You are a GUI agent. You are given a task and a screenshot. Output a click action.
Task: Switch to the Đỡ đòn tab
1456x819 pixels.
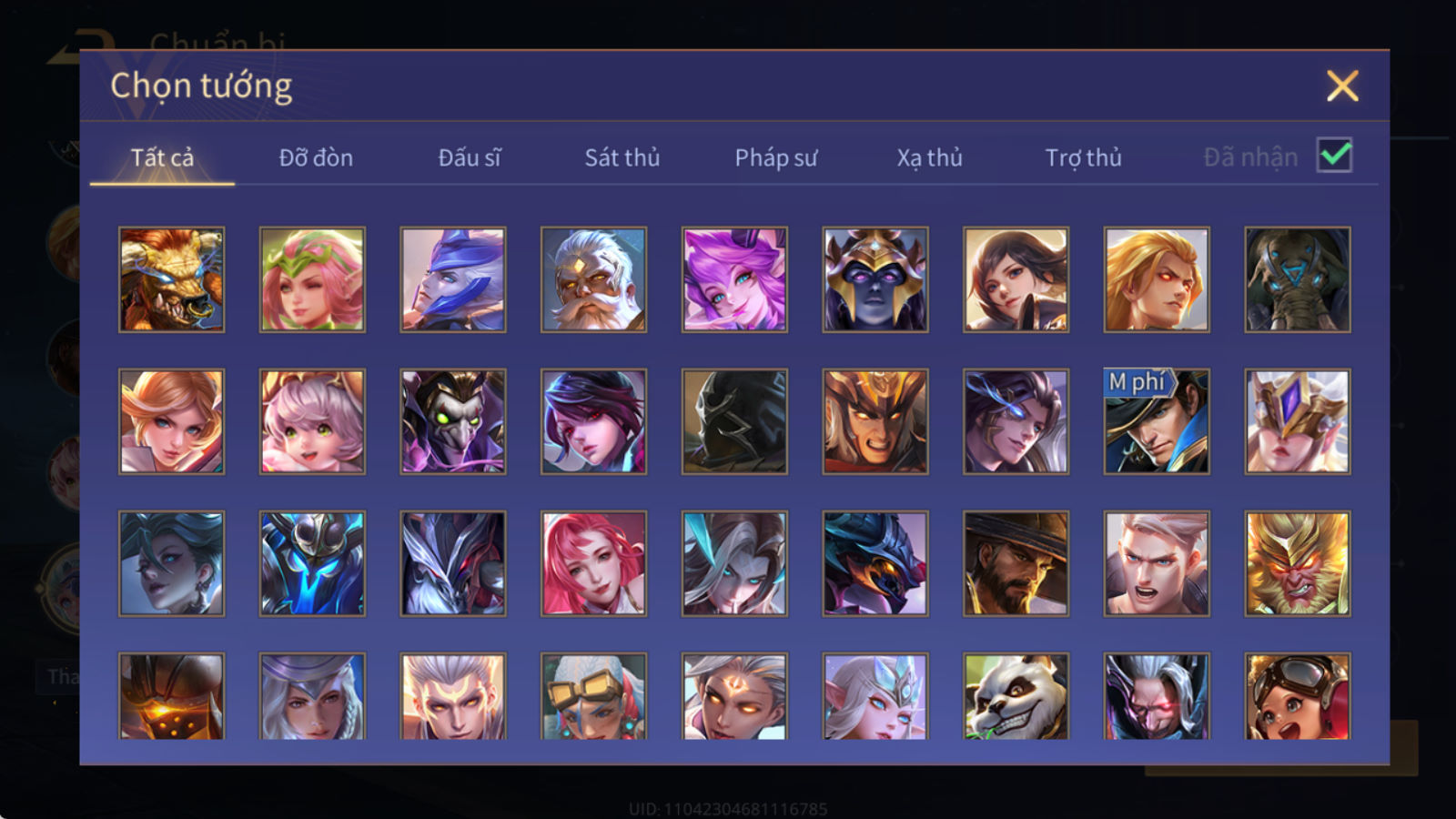[316, 157]
